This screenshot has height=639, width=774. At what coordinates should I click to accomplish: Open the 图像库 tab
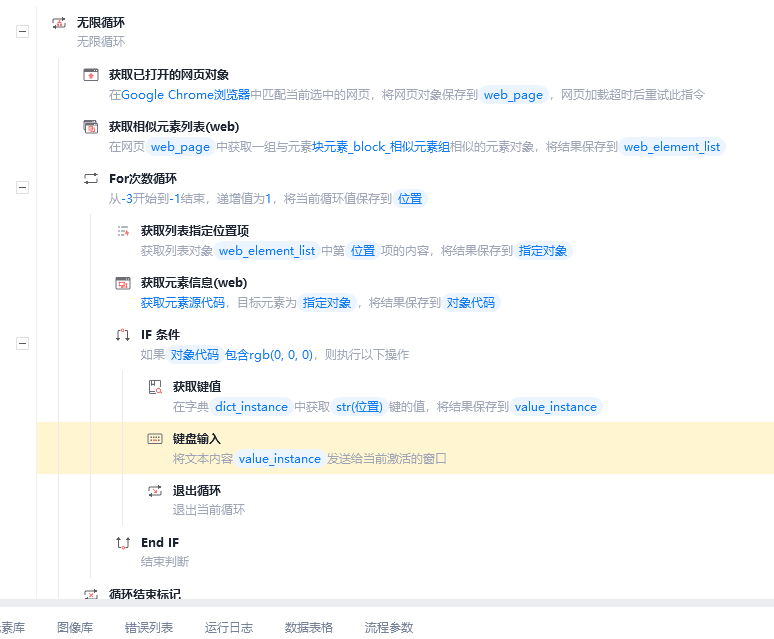click(75, 628)
